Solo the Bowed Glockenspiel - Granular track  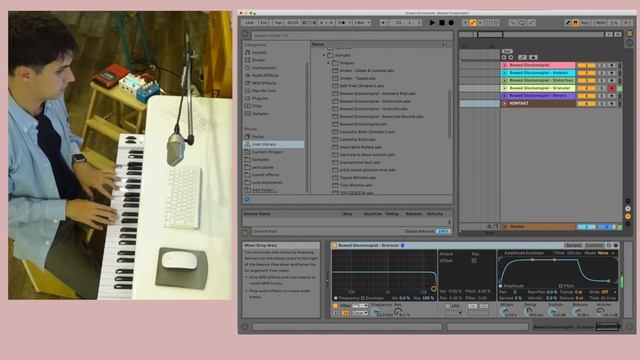[x=602, y=88]
